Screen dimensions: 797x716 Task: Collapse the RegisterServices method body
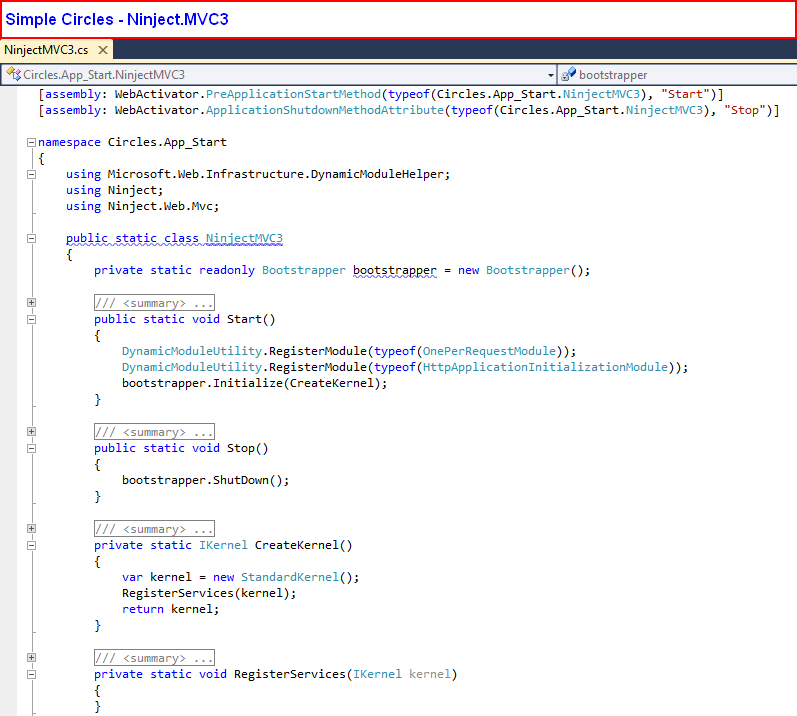pyautogui.click(x=32, y=674)
